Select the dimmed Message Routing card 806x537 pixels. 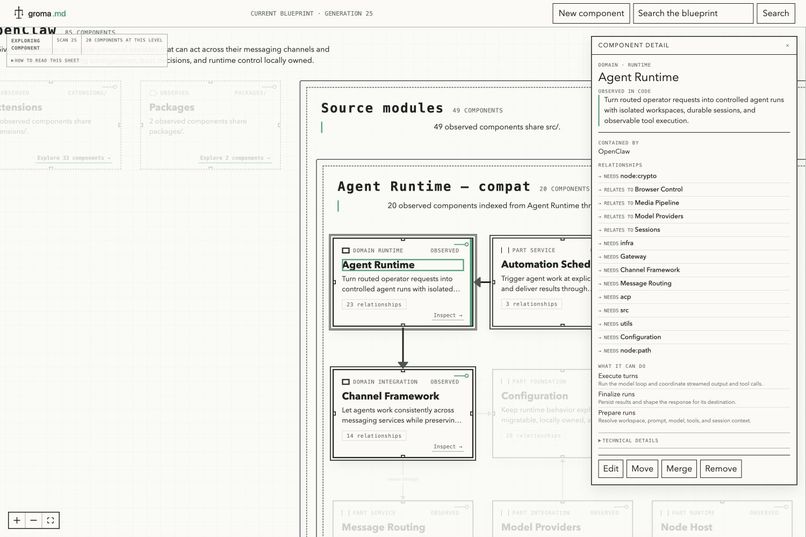402,519
